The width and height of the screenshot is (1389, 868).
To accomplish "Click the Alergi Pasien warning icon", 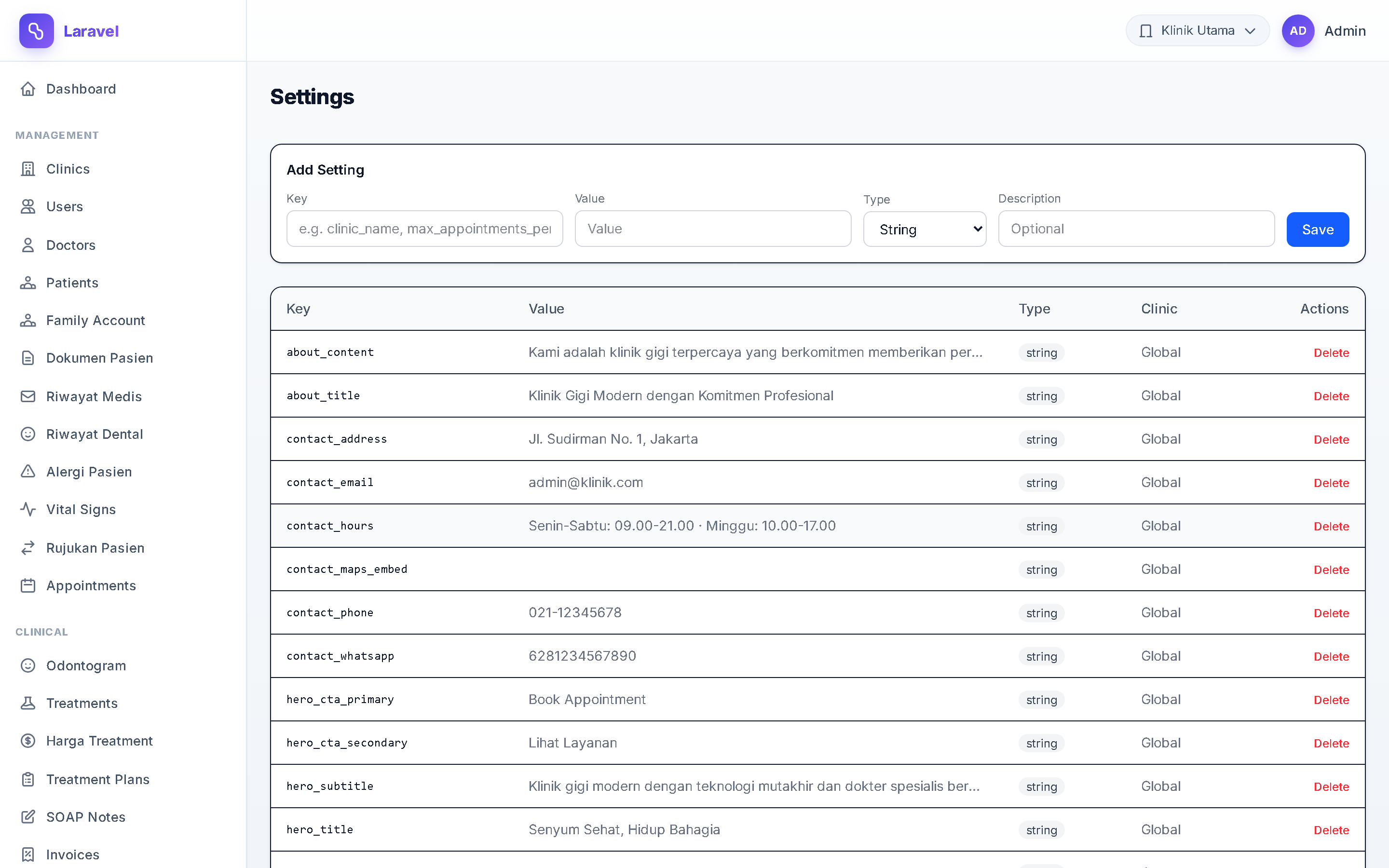I will point(28,472).
